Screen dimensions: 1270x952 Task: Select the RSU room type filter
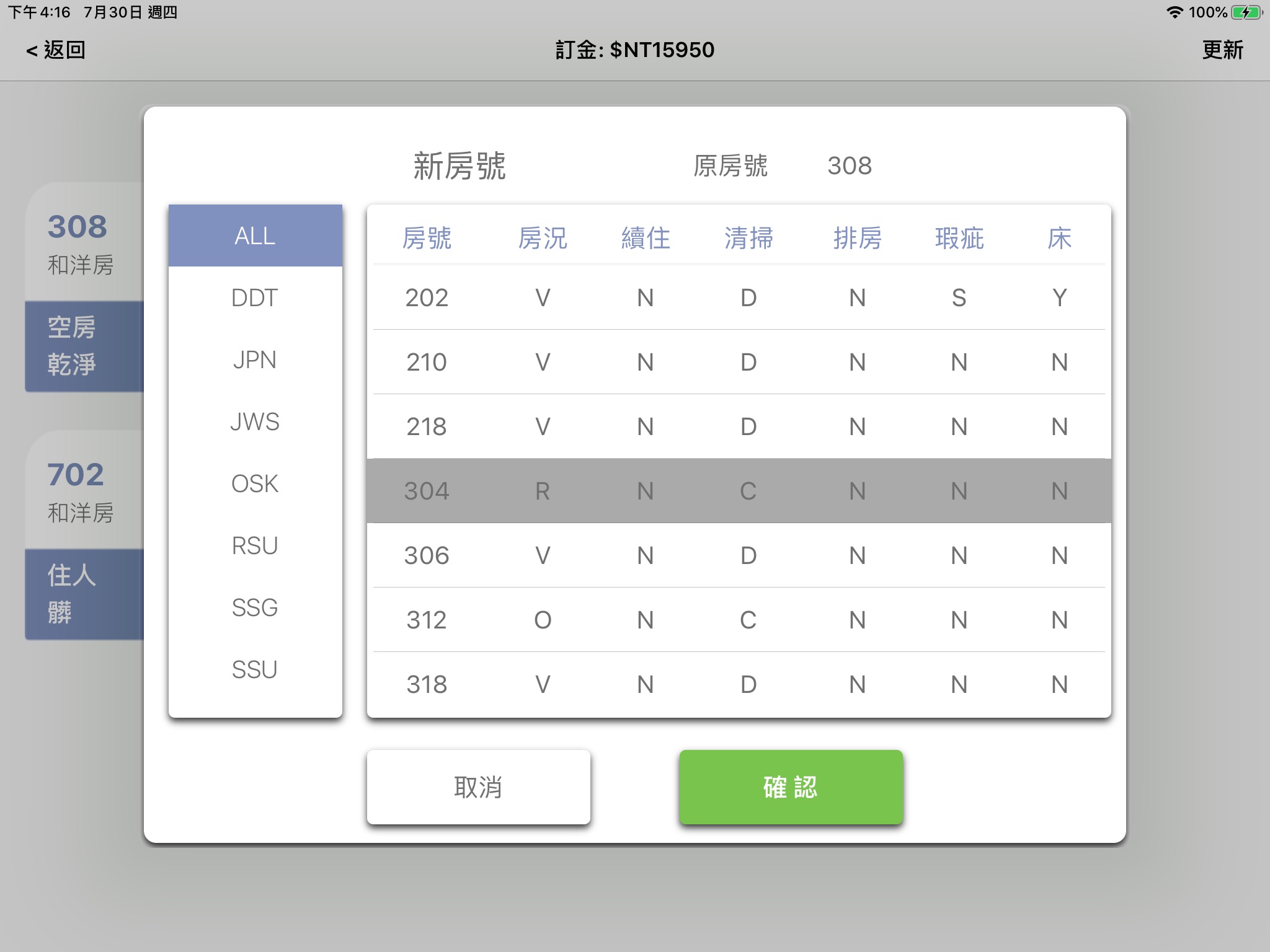point(255,545)
